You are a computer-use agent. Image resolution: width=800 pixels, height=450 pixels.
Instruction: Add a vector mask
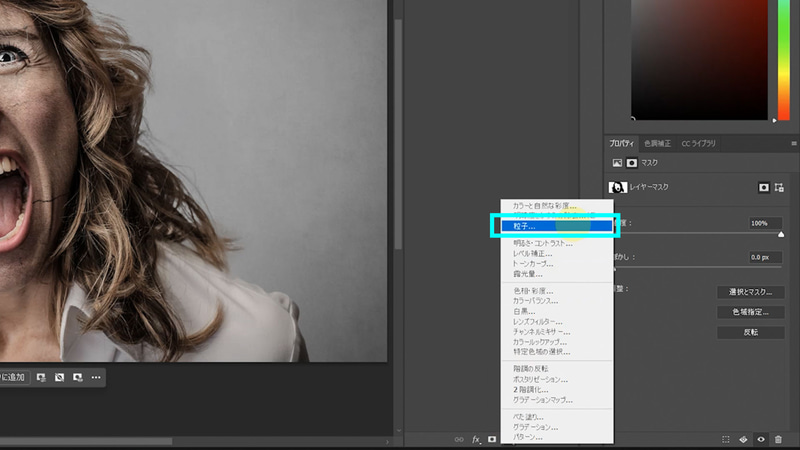click(779, 188)
